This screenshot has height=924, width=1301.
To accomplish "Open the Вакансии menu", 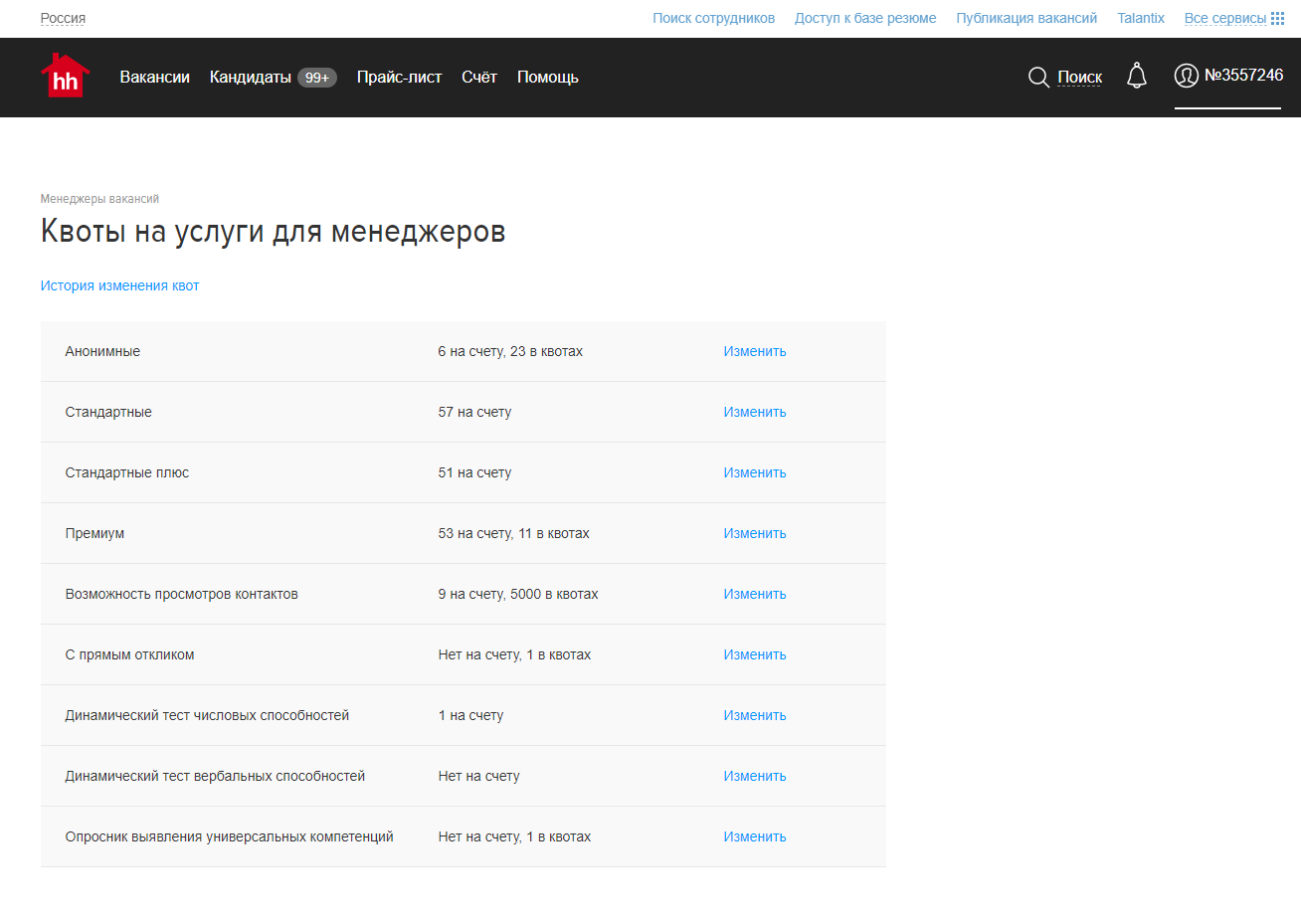I will (x=154, y=77).
